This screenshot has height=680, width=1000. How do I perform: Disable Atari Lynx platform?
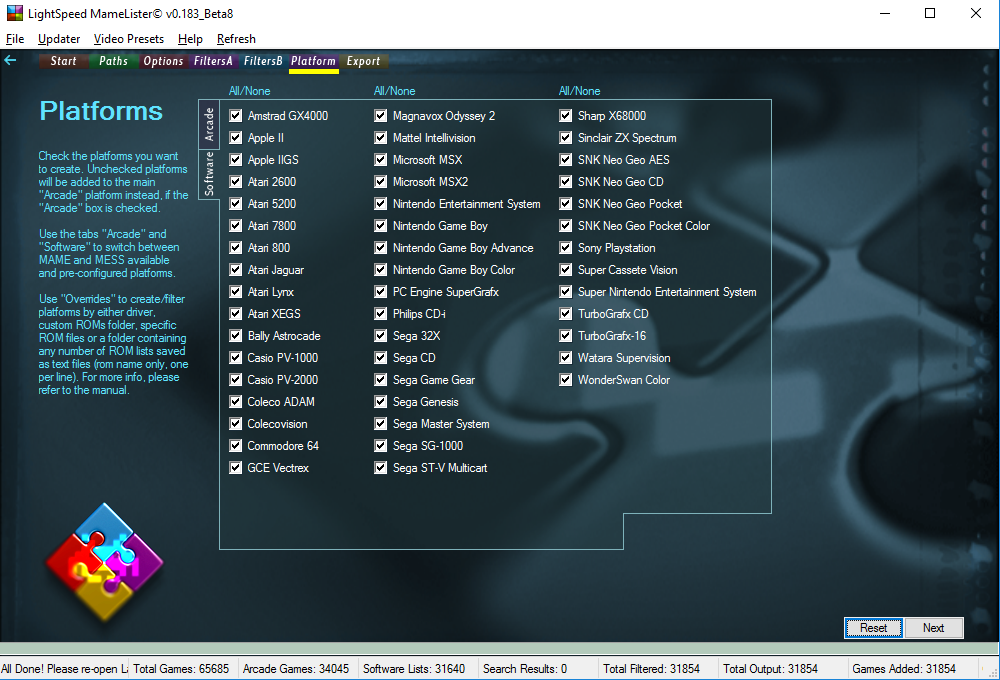pyautogui.click(x=236, y=292)
